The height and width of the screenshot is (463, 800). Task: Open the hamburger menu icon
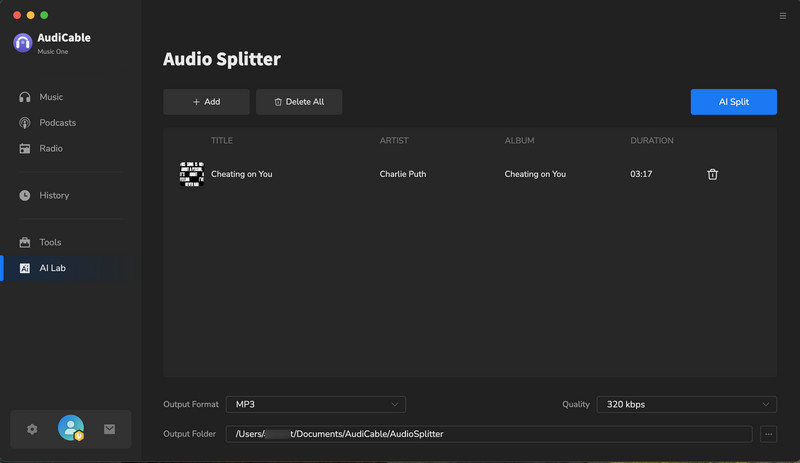pos(782,16)
